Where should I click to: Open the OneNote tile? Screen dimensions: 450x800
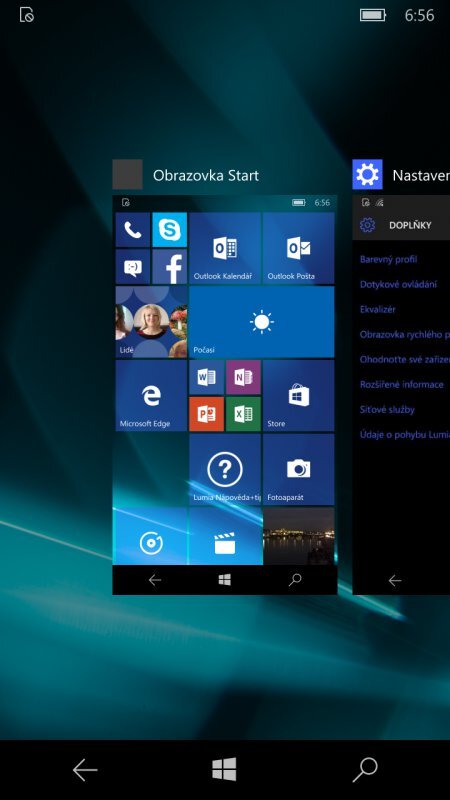tap(243, 377)
